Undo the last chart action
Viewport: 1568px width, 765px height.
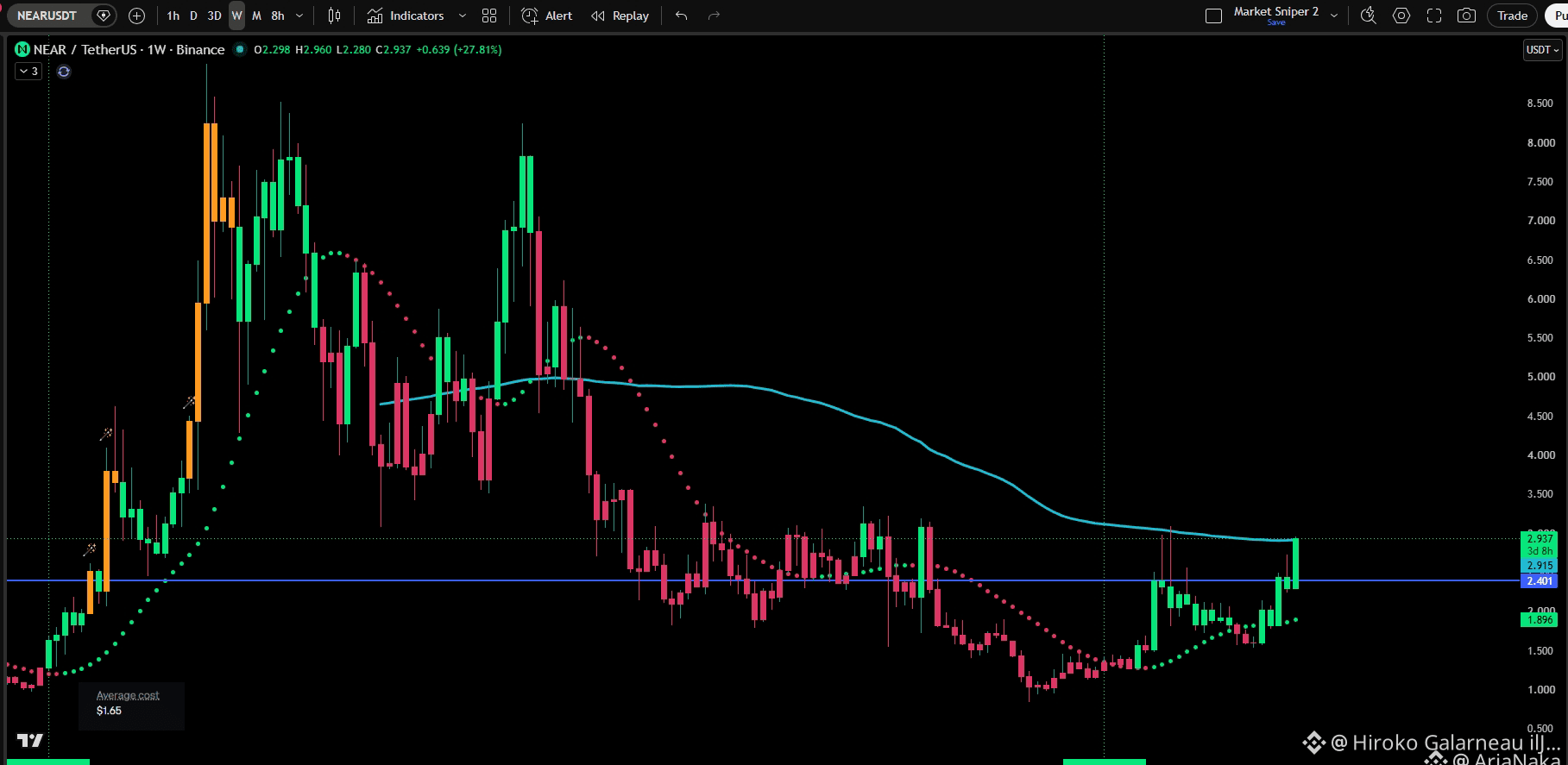682,16
